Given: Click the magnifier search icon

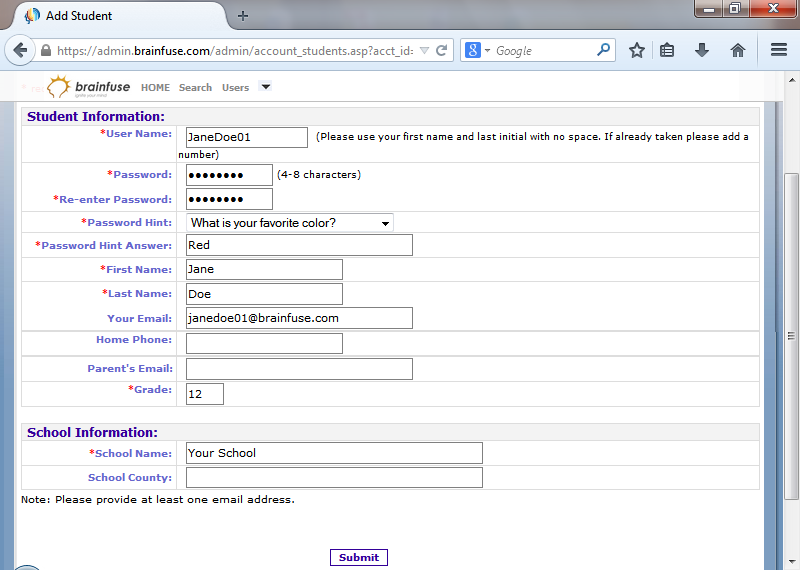Looking at the screenshot, I should coord(603,50).
